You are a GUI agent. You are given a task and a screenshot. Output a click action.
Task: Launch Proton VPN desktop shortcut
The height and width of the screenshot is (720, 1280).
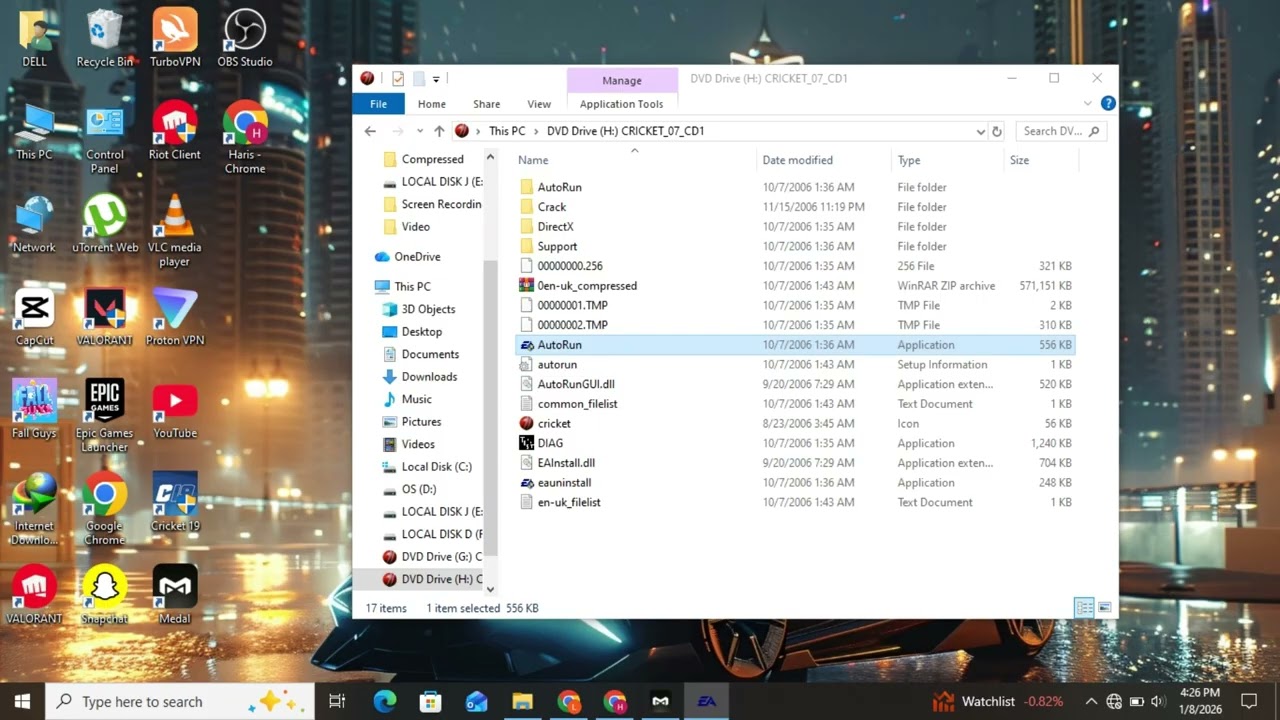(x=175, y=317)
